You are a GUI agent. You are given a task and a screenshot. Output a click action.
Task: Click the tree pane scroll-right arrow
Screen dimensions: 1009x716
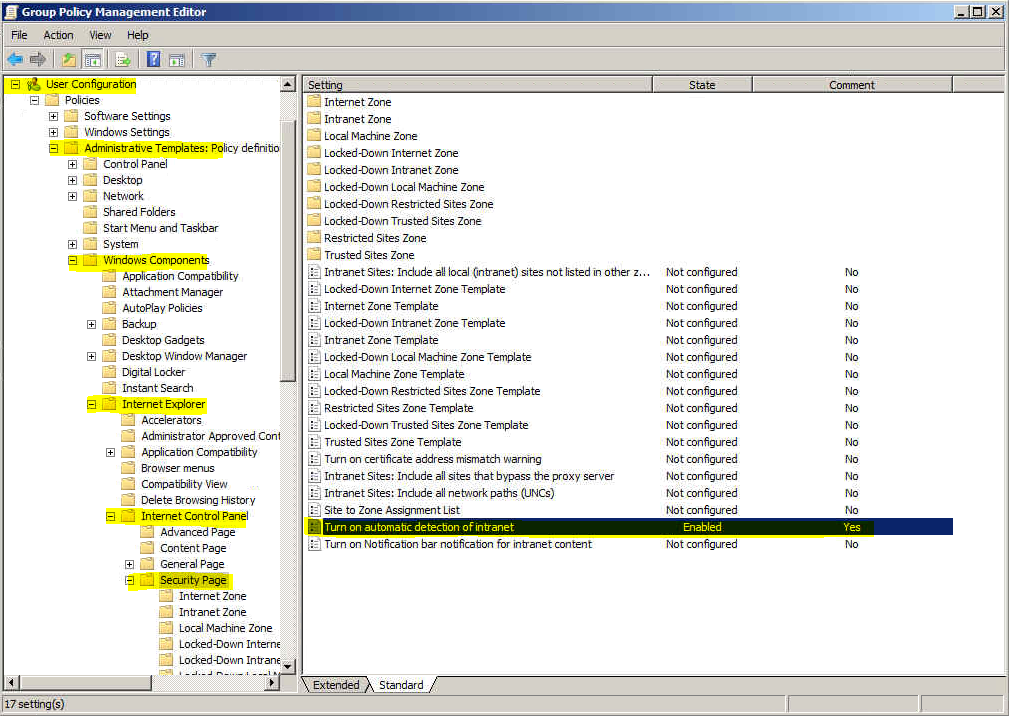click(273, 682)
